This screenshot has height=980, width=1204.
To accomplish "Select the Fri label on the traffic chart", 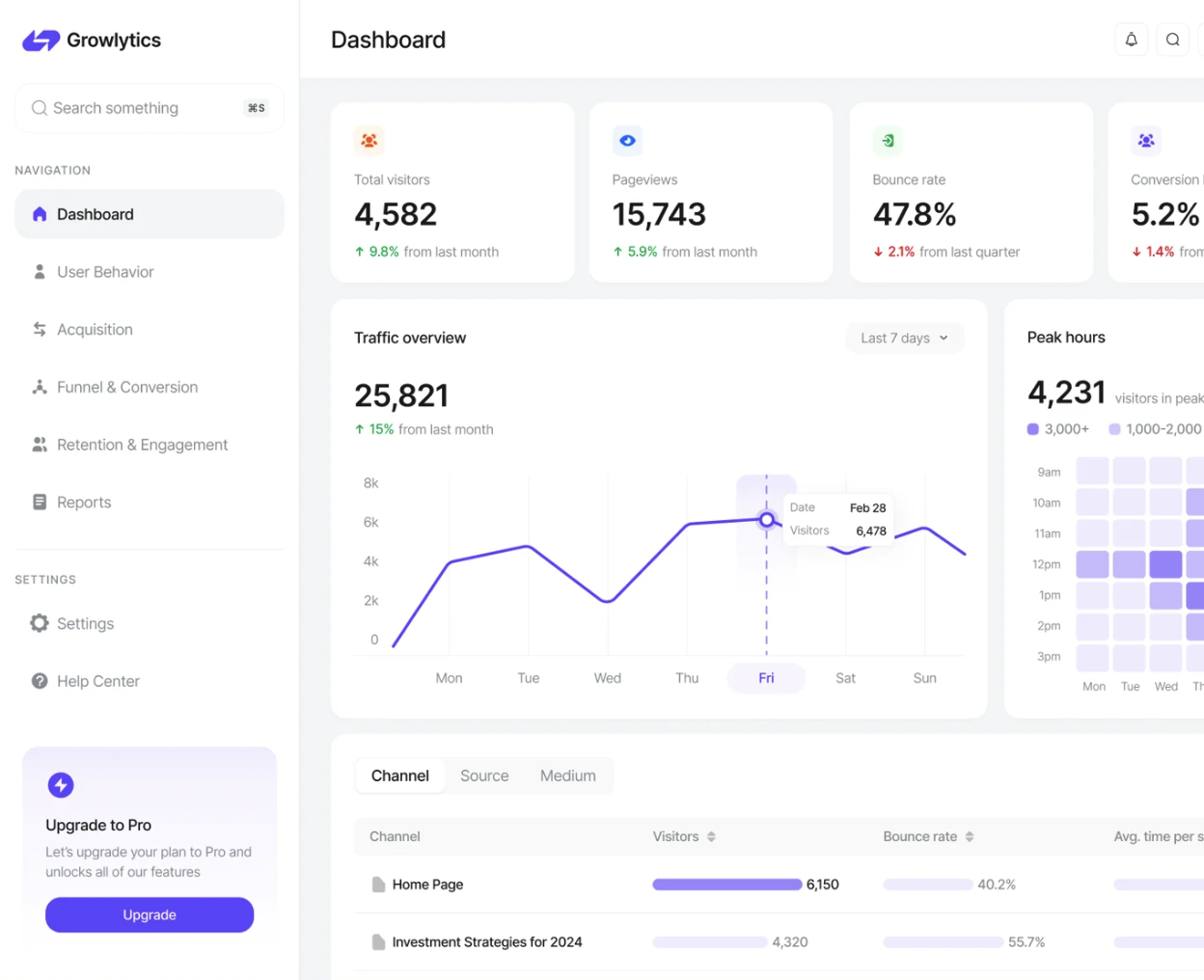I will [x=766, y=678].
